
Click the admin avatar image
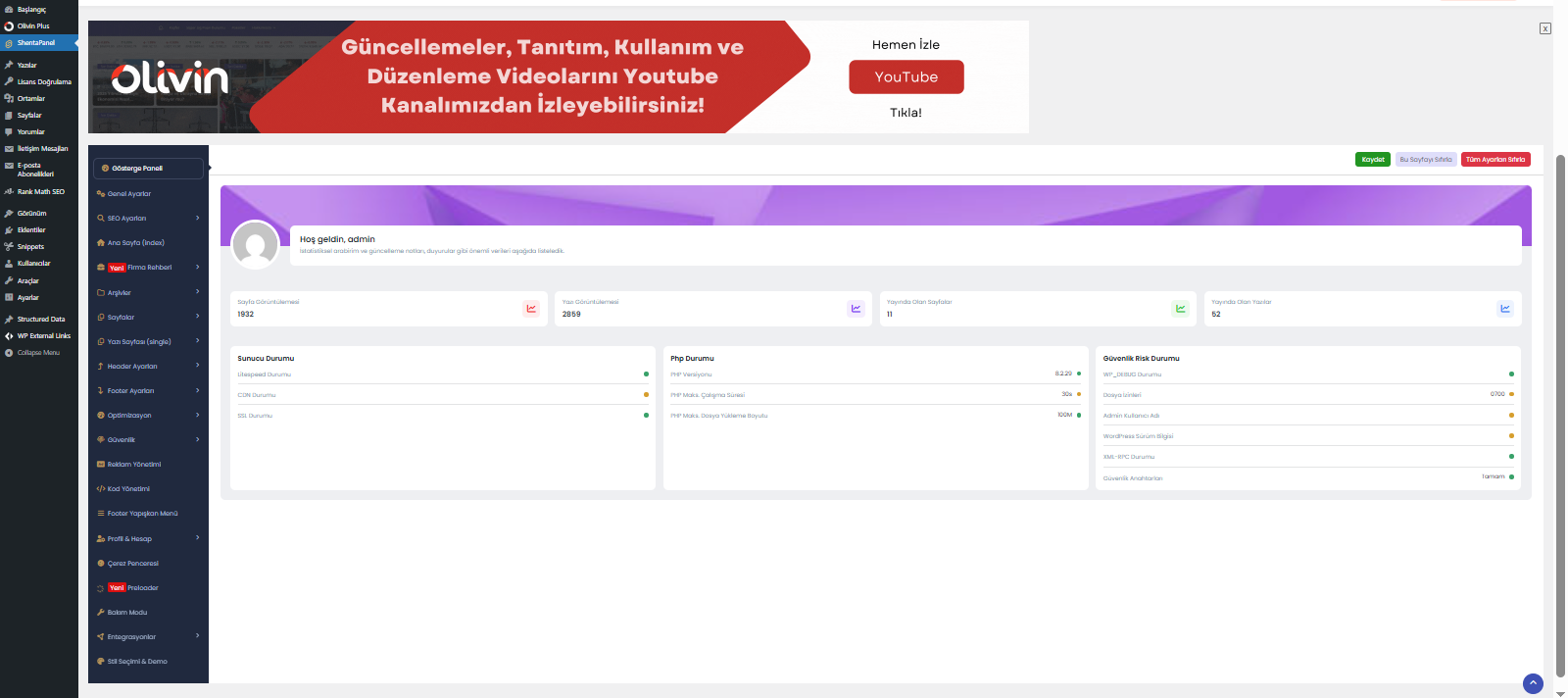[256, 245]
